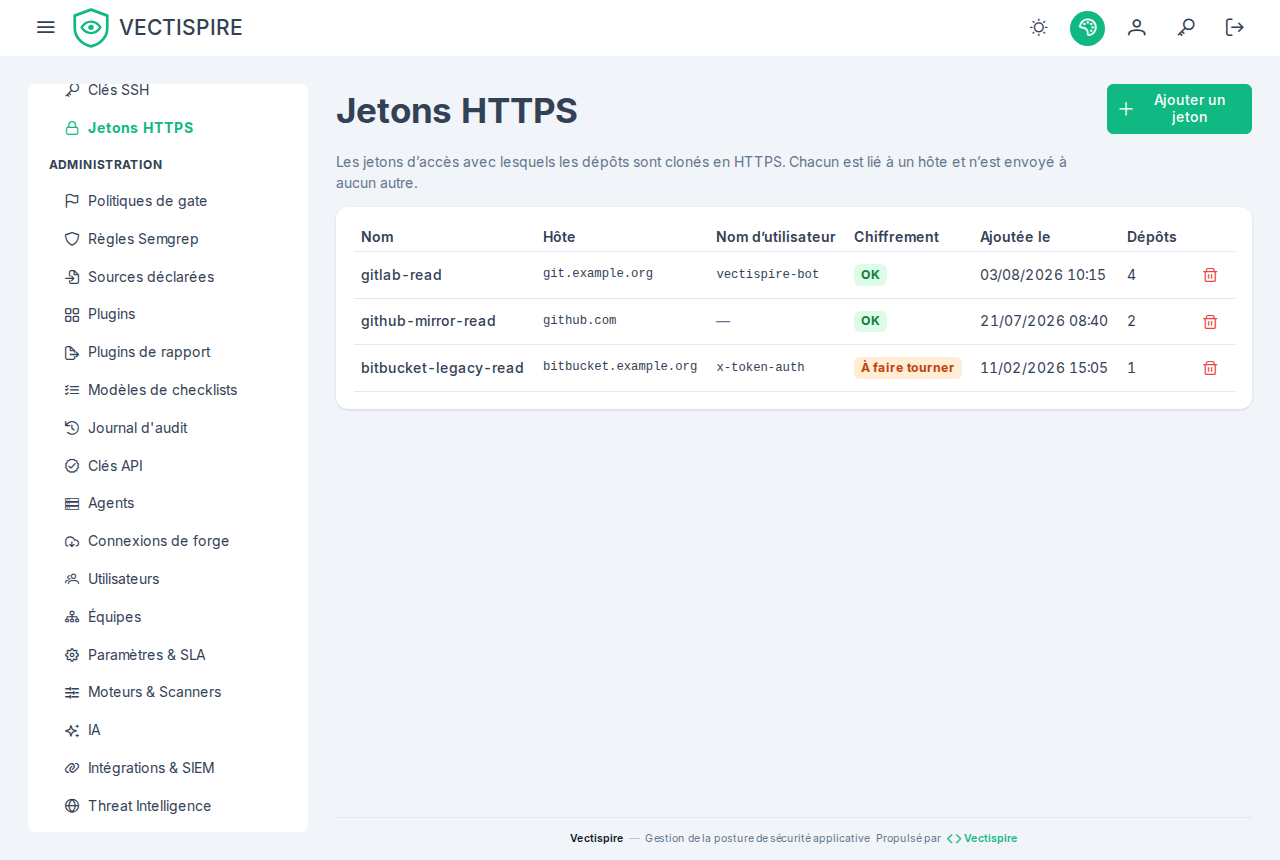The width and height of the screenshot is (1280, 860).
Task: Click the À faire tourner status badge
Action: coord(908,368)
